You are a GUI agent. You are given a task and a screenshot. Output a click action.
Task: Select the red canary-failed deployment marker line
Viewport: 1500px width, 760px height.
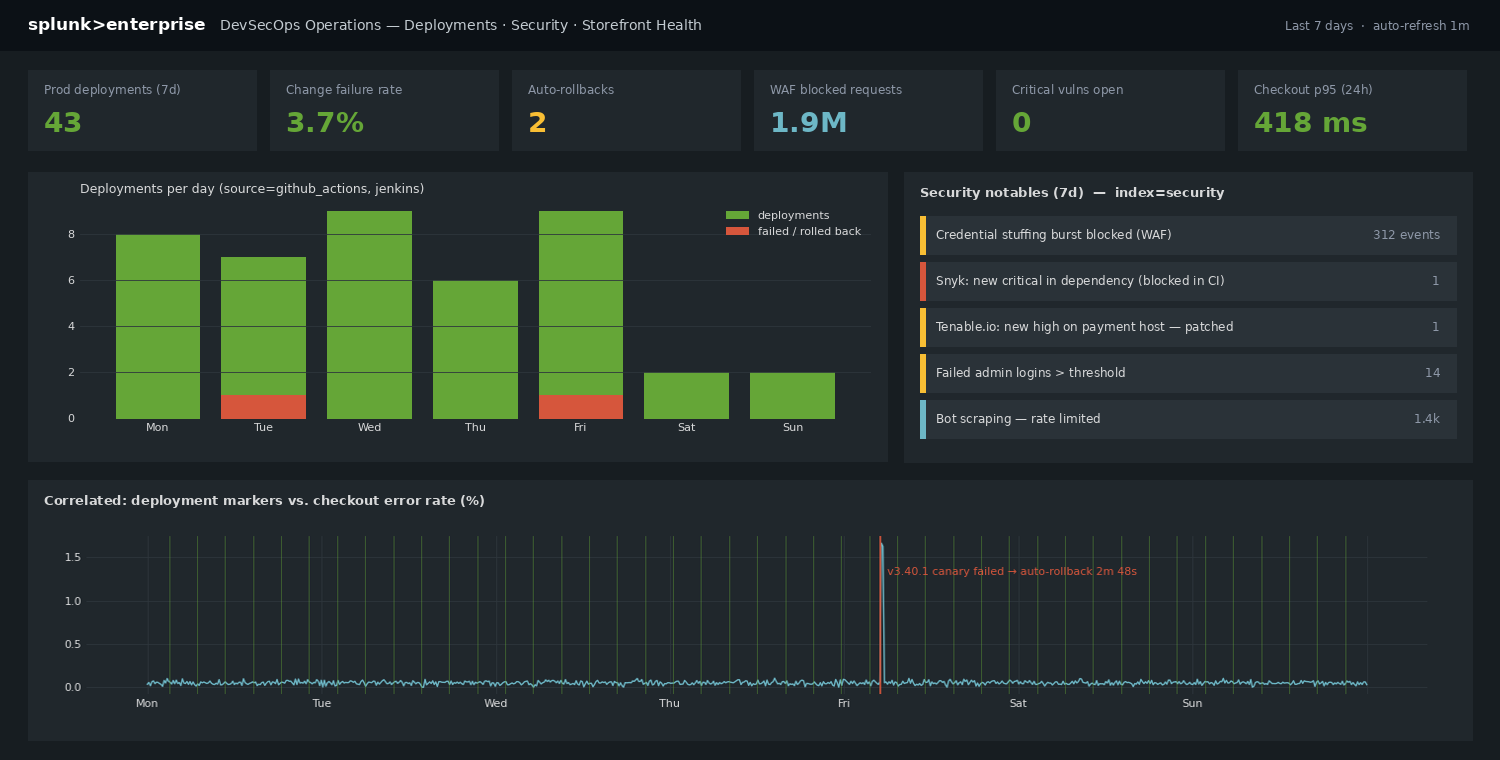click(880, 615)
